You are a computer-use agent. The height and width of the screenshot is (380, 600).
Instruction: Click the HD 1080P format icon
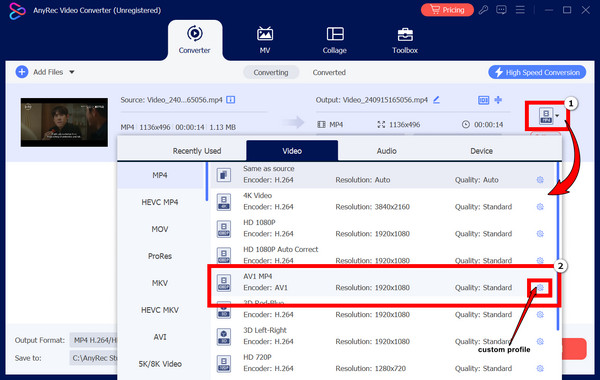pos(224,229)
